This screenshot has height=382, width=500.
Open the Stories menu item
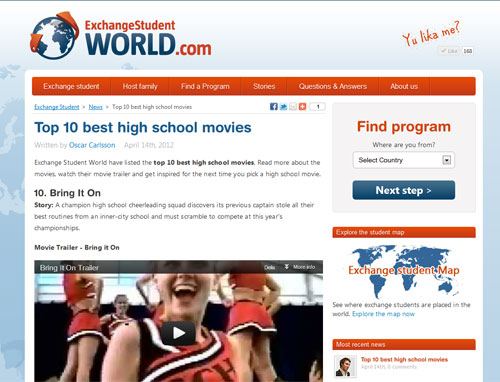(264, 86)
